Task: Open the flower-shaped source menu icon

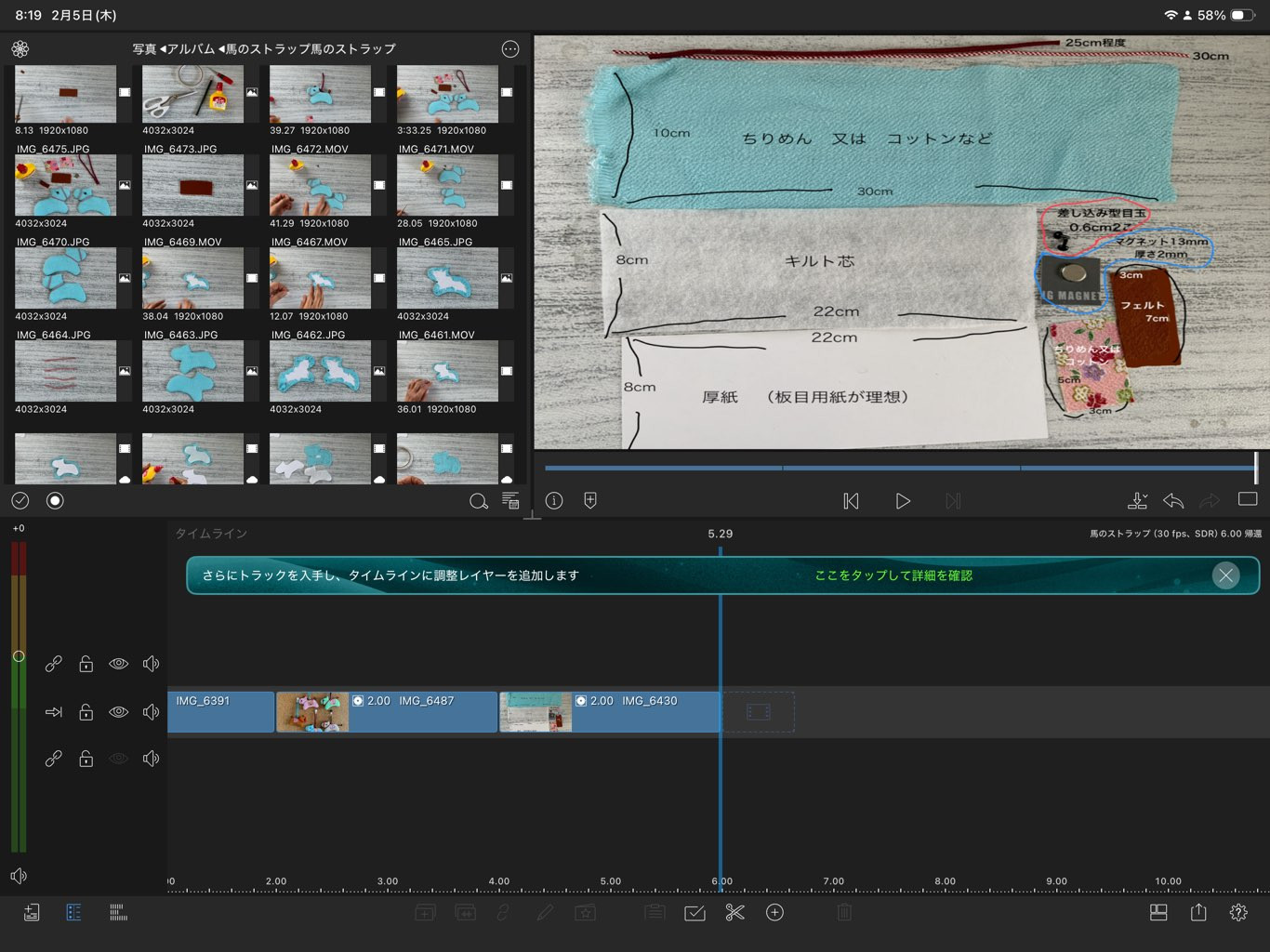Action: click(x=20, y=49)
